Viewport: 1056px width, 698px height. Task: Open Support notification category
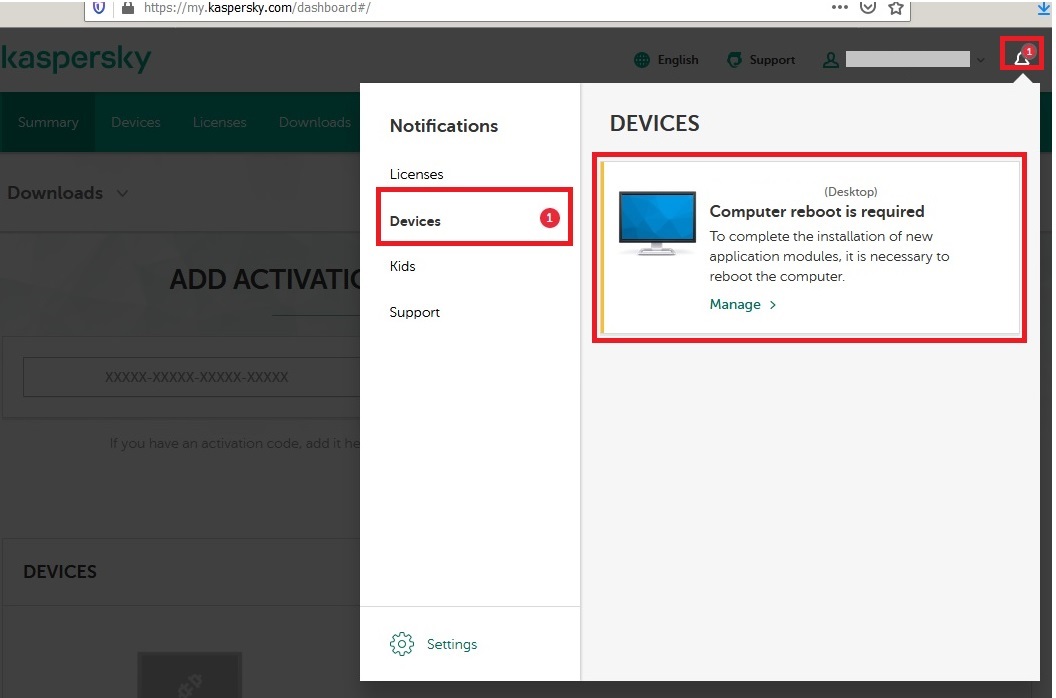click(414, 312)
